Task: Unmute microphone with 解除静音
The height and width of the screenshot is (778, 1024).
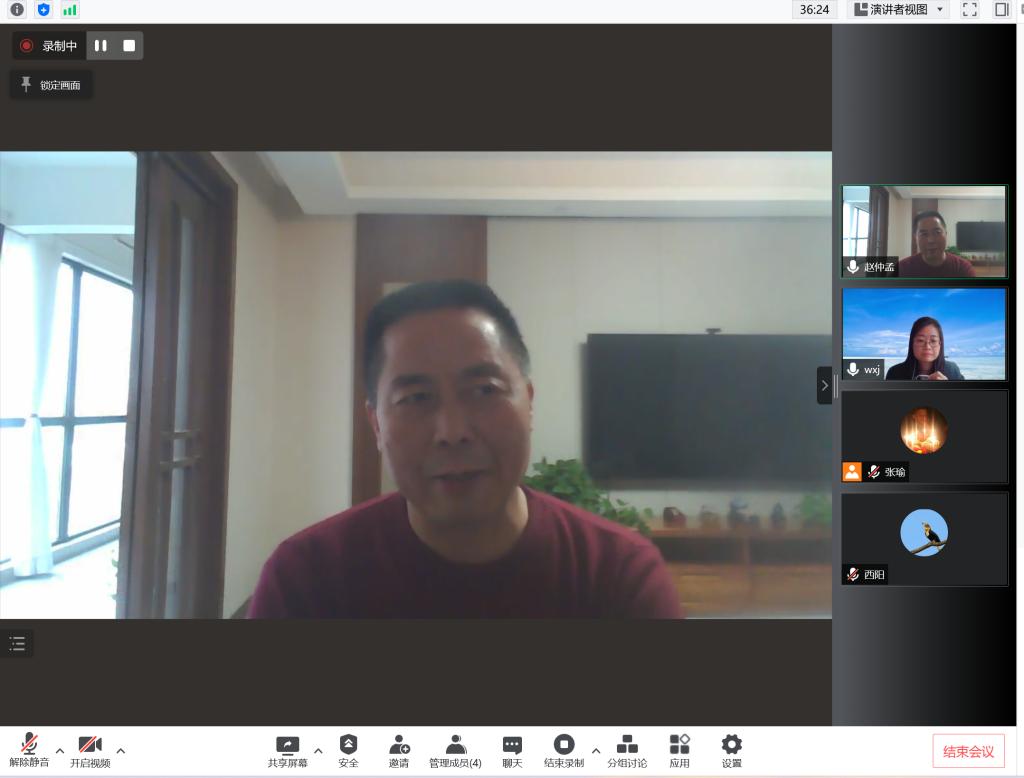Action: tap(29, 750)
